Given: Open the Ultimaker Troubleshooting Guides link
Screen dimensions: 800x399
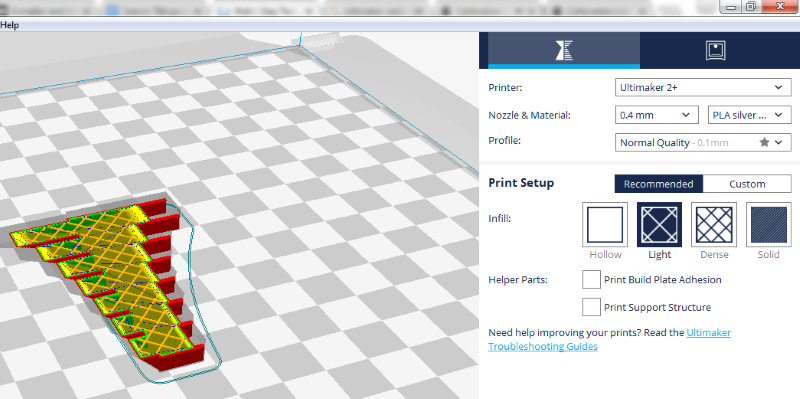Looking at the screenshot, I should 610,339.
